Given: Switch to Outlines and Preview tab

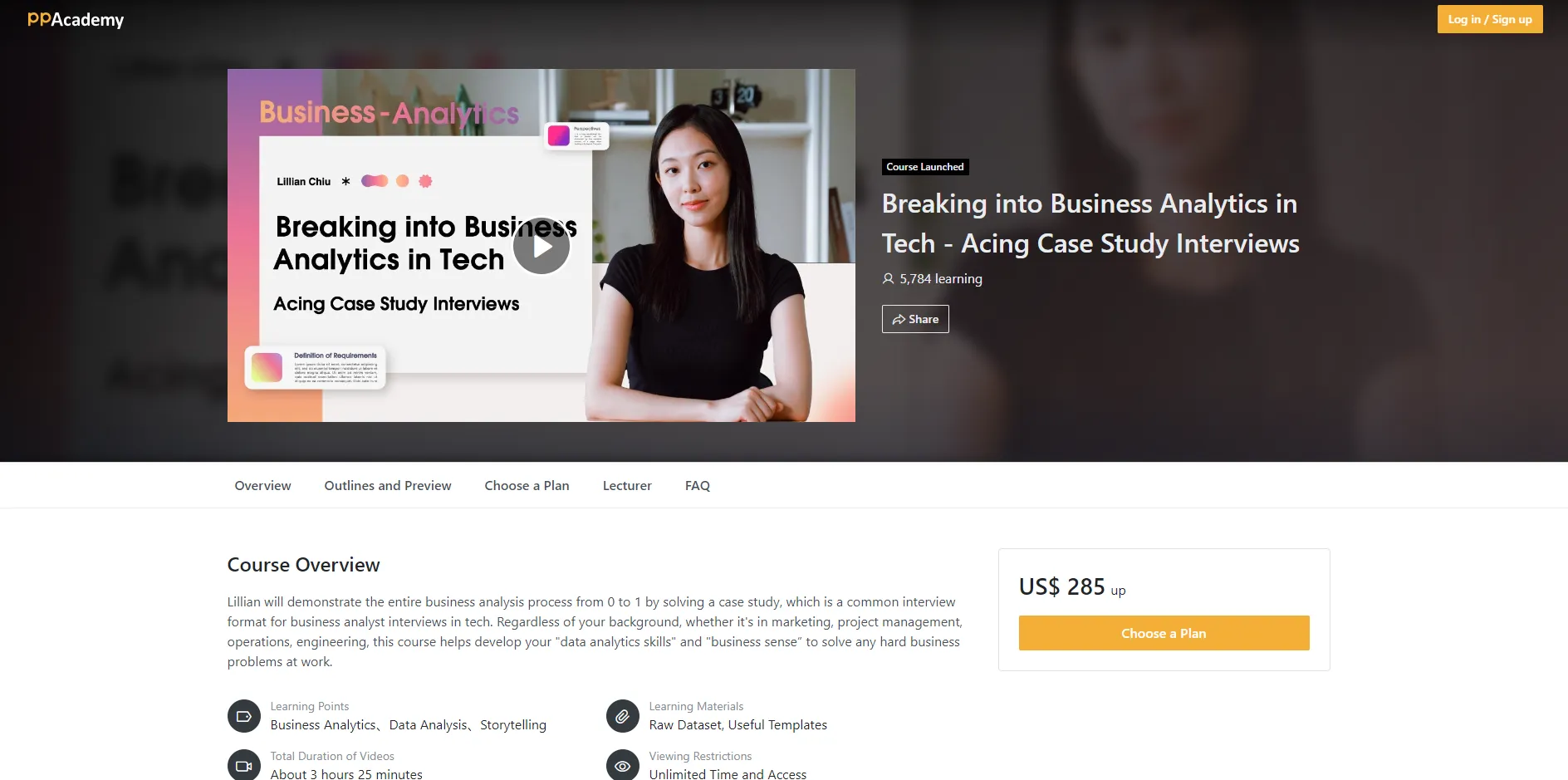Looking at the screenshot, I should coord(388,485).
